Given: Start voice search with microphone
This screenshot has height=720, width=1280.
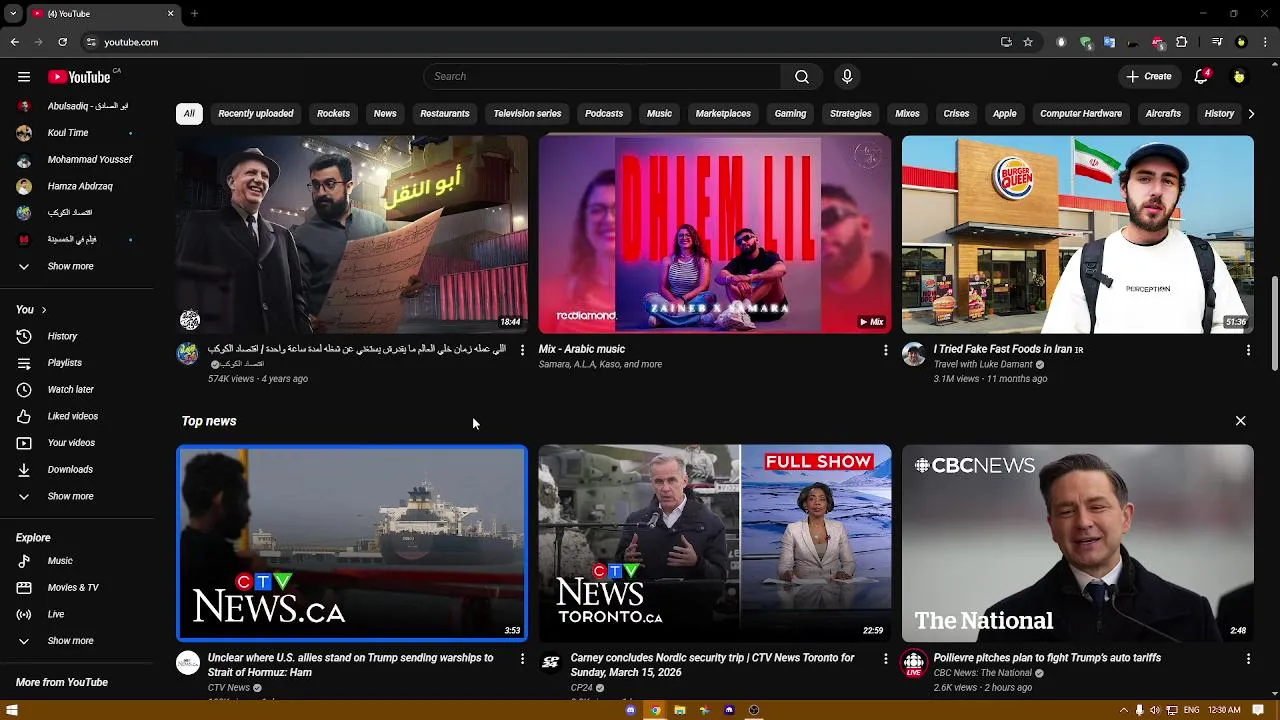Looking at the screenshot, I should click(x=847, y=76).
